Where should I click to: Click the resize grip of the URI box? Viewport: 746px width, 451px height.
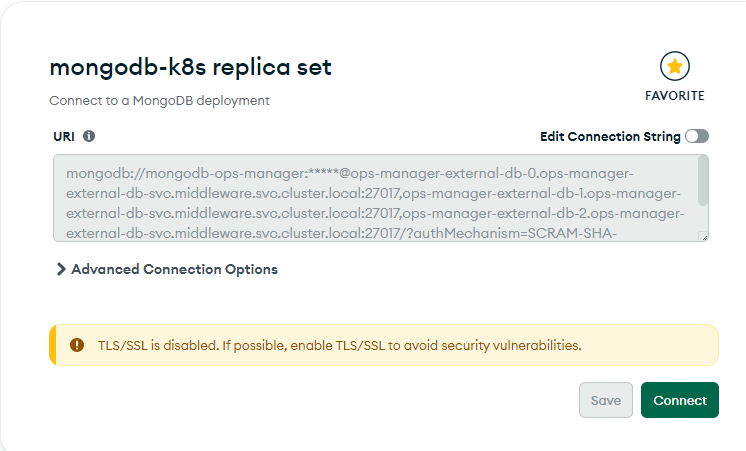pos(703,236)
